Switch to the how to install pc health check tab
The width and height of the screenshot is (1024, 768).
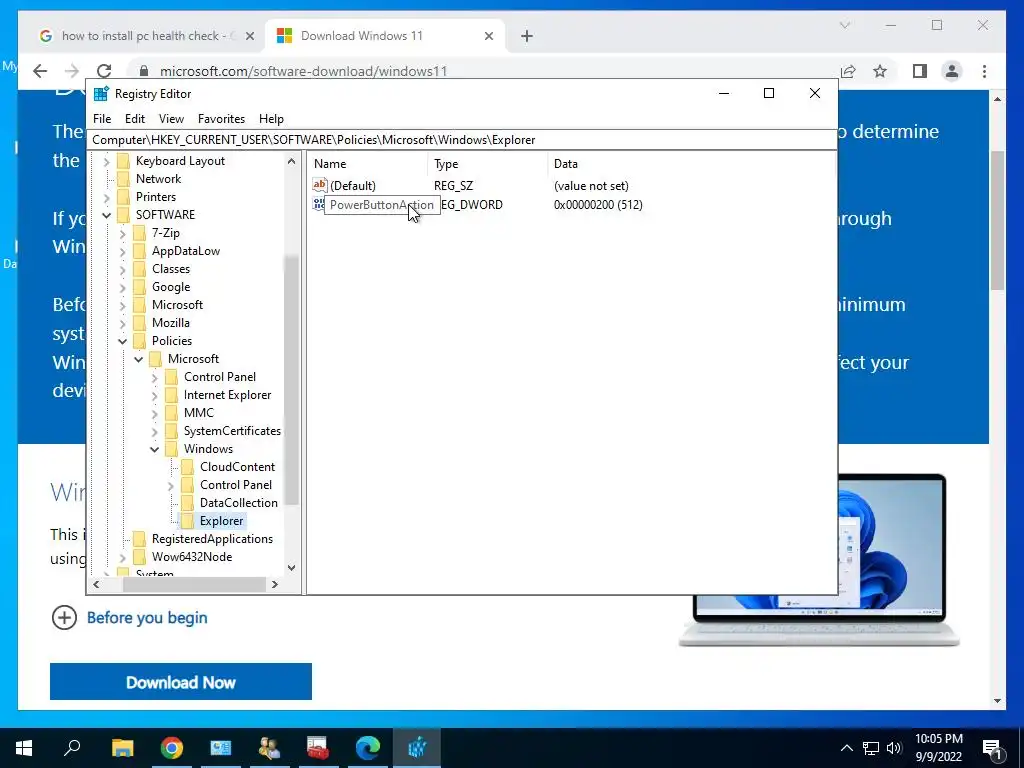(x=146, y=36)
